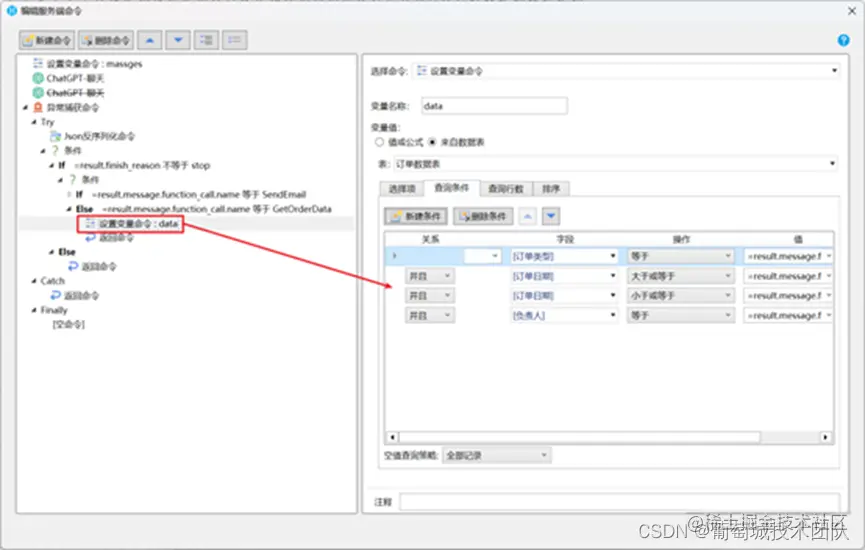
Task: Switch to the 查询行数 tab
Action: click(506, 189)
